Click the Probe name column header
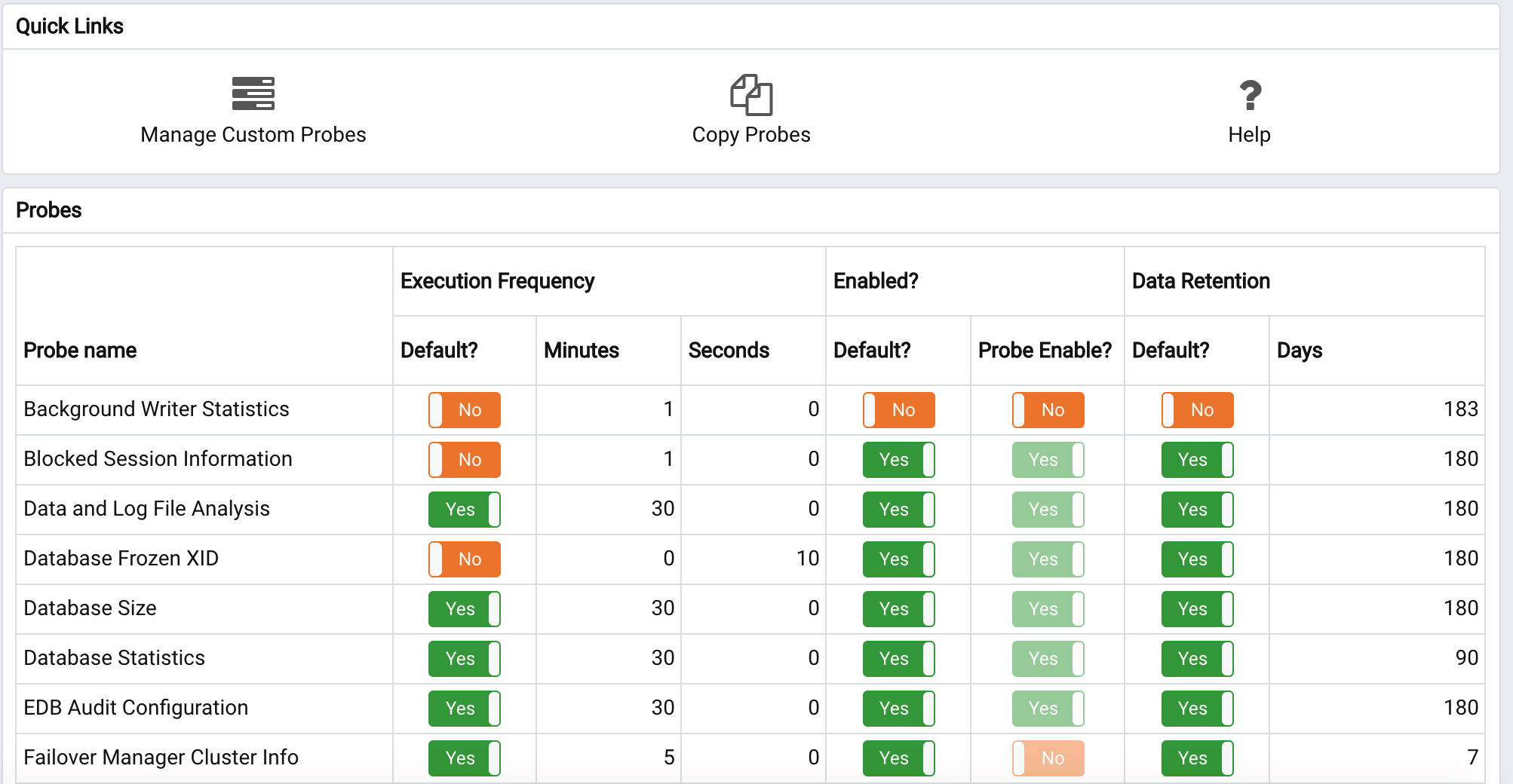The width and height of the screenshot is (1513, 784). pyautogui.click(x=80, y=351)
